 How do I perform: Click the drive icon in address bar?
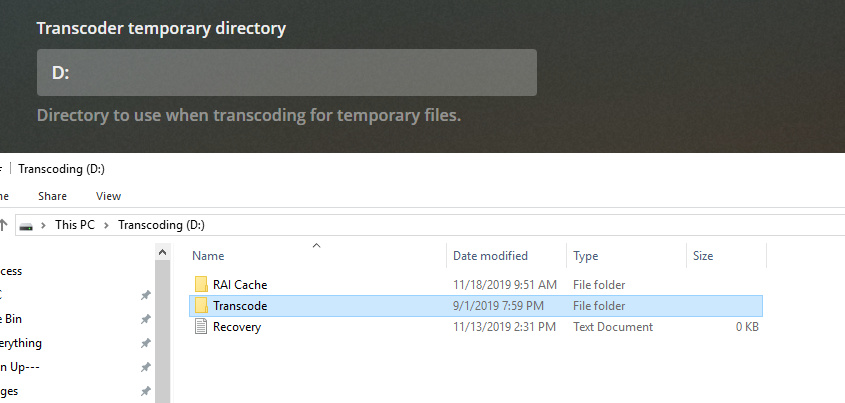point(26,226)
